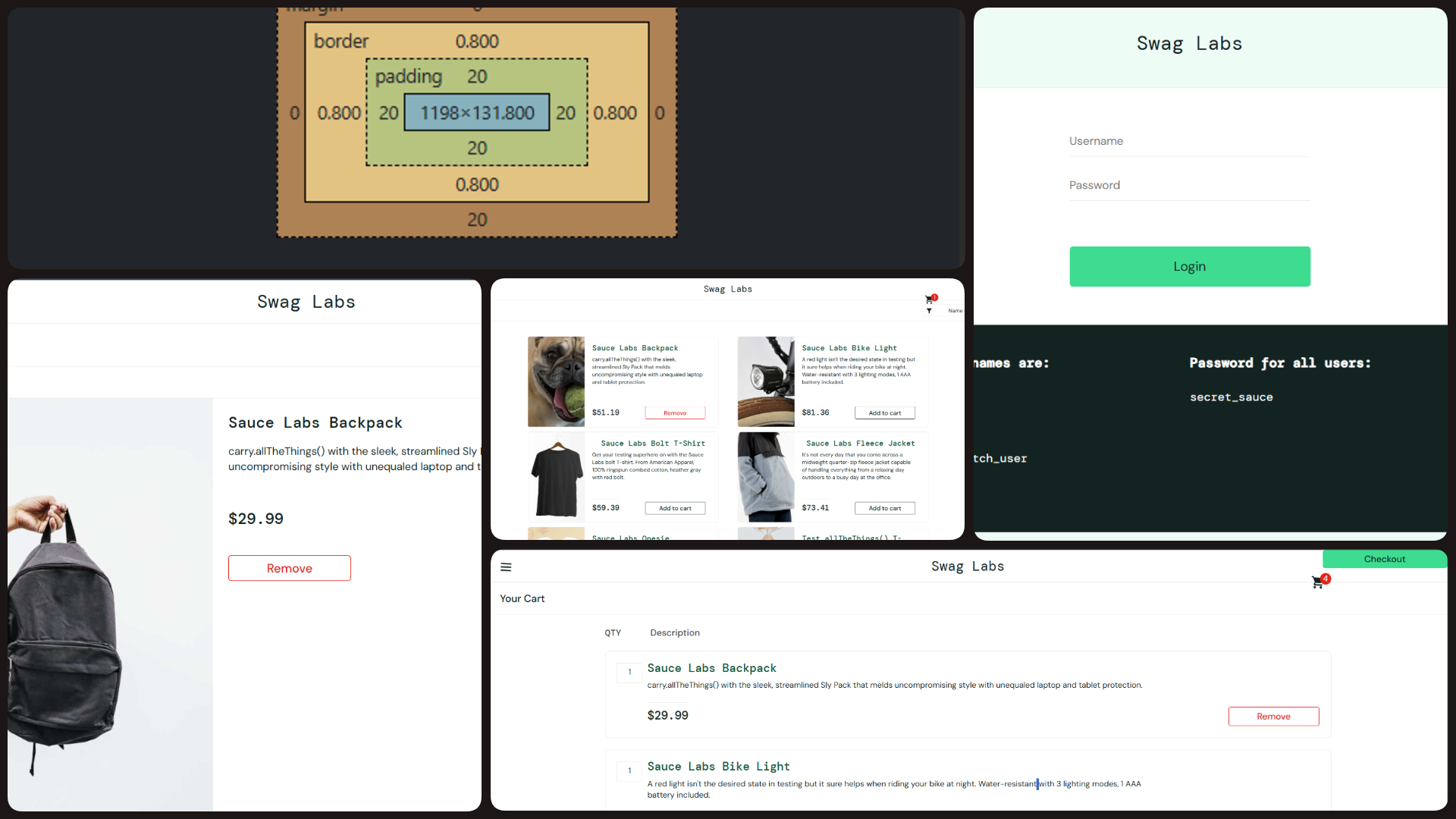Remove the $51.19 backpack in inventory

675,413
